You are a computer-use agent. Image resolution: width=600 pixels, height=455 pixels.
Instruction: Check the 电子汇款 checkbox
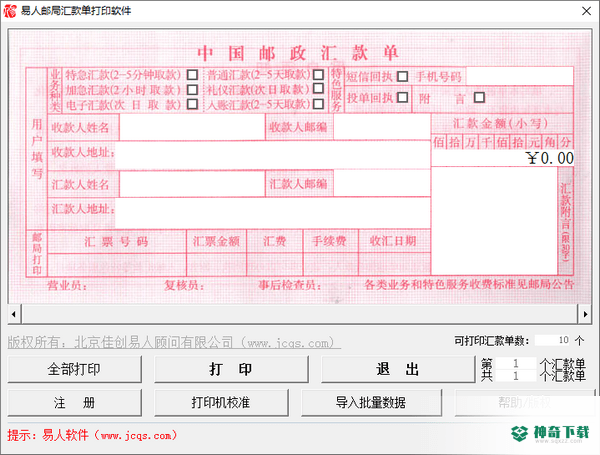pos(192,104)
